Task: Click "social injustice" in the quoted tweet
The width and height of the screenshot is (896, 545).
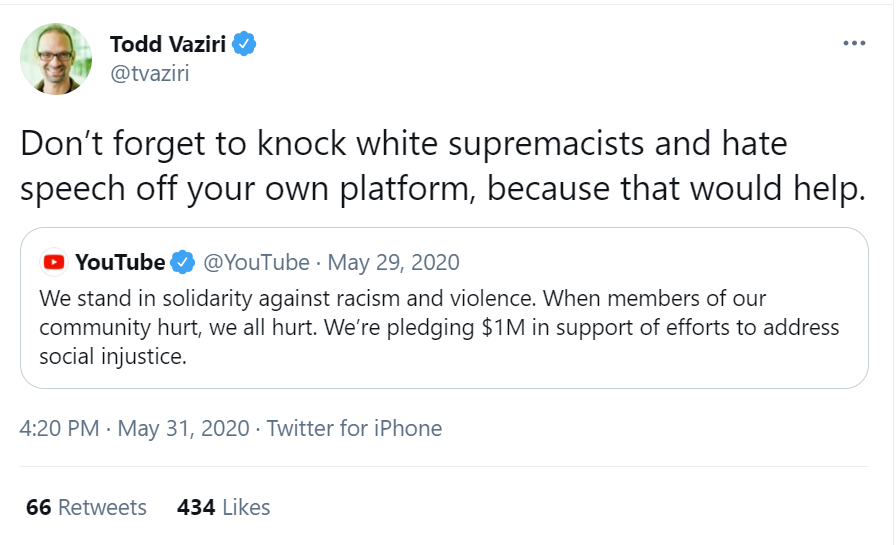Action: (x=113, y=357)
